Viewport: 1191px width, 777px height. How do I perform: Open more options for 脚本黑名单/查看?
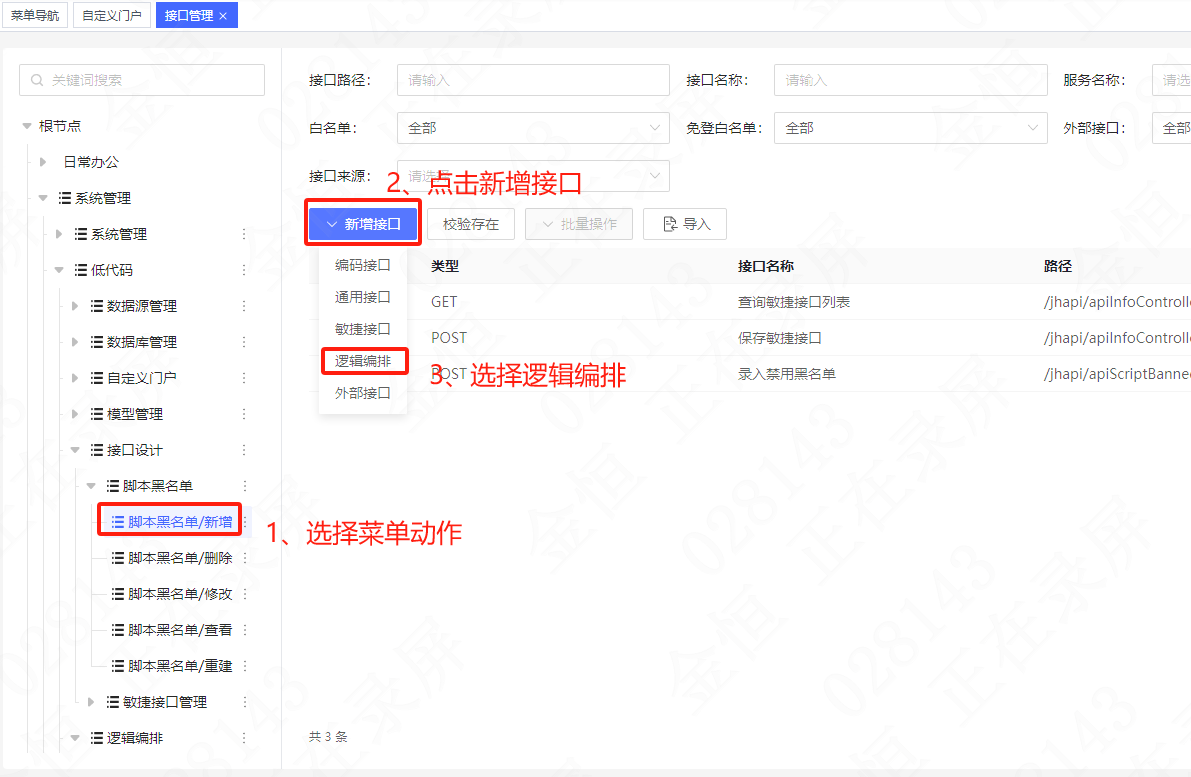click(x=245, y=630)
